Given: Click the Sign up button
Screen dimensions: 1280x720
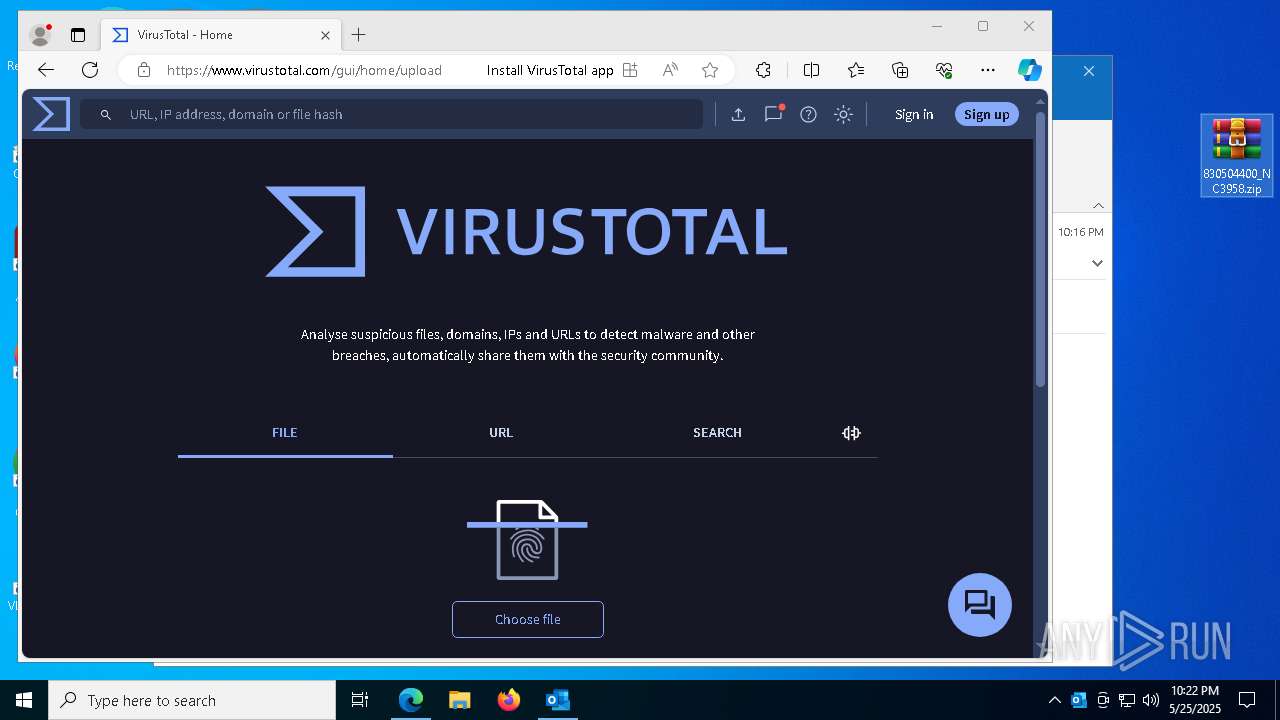Looking at the screenshot, I should tap(986, 114).
